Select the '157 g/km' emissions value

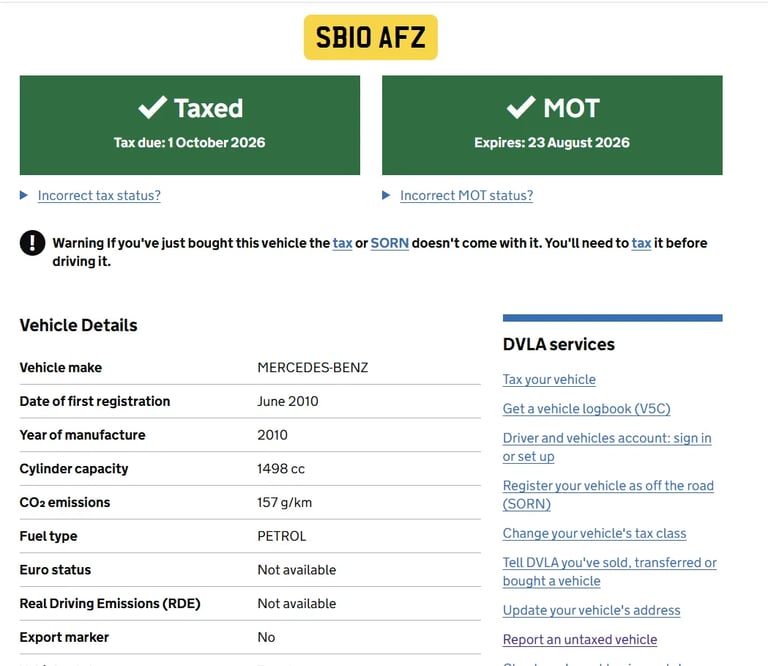click(x=285, y=502)
